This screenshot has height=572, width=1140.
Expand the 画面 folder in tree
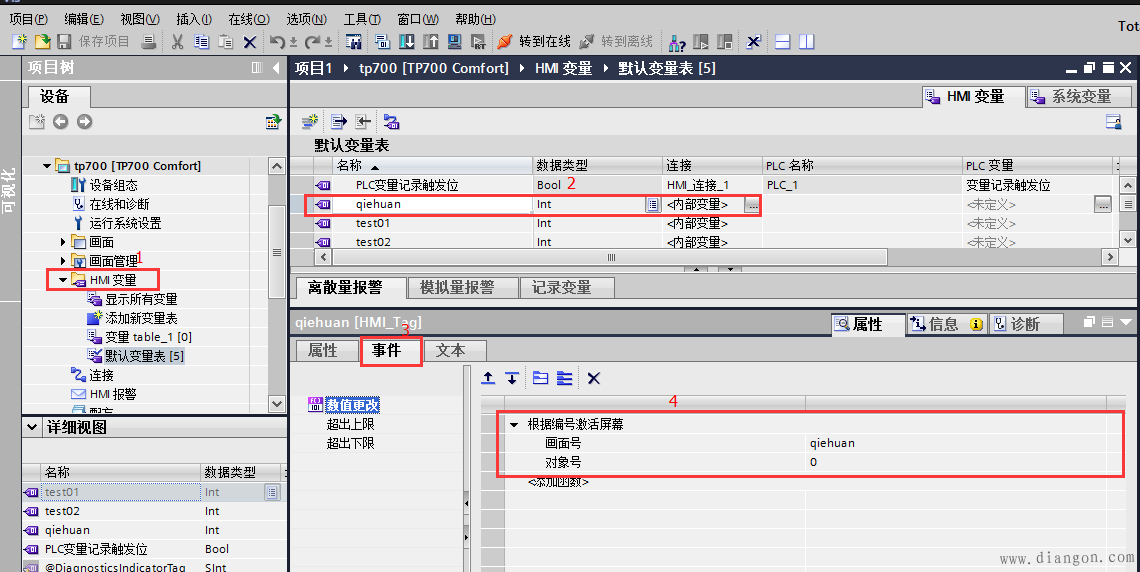pyautogui.click(x=63, y=241)
